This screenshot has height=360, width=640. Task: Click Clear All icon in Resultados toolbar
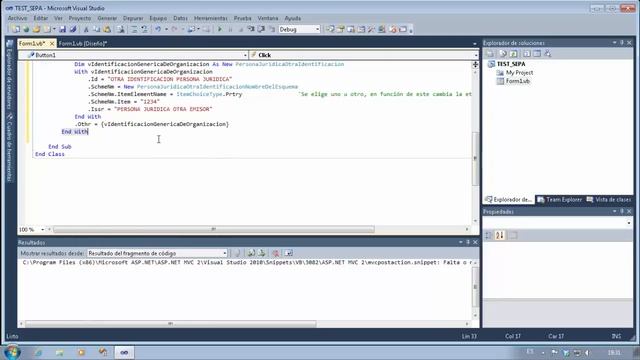(276, 253)
